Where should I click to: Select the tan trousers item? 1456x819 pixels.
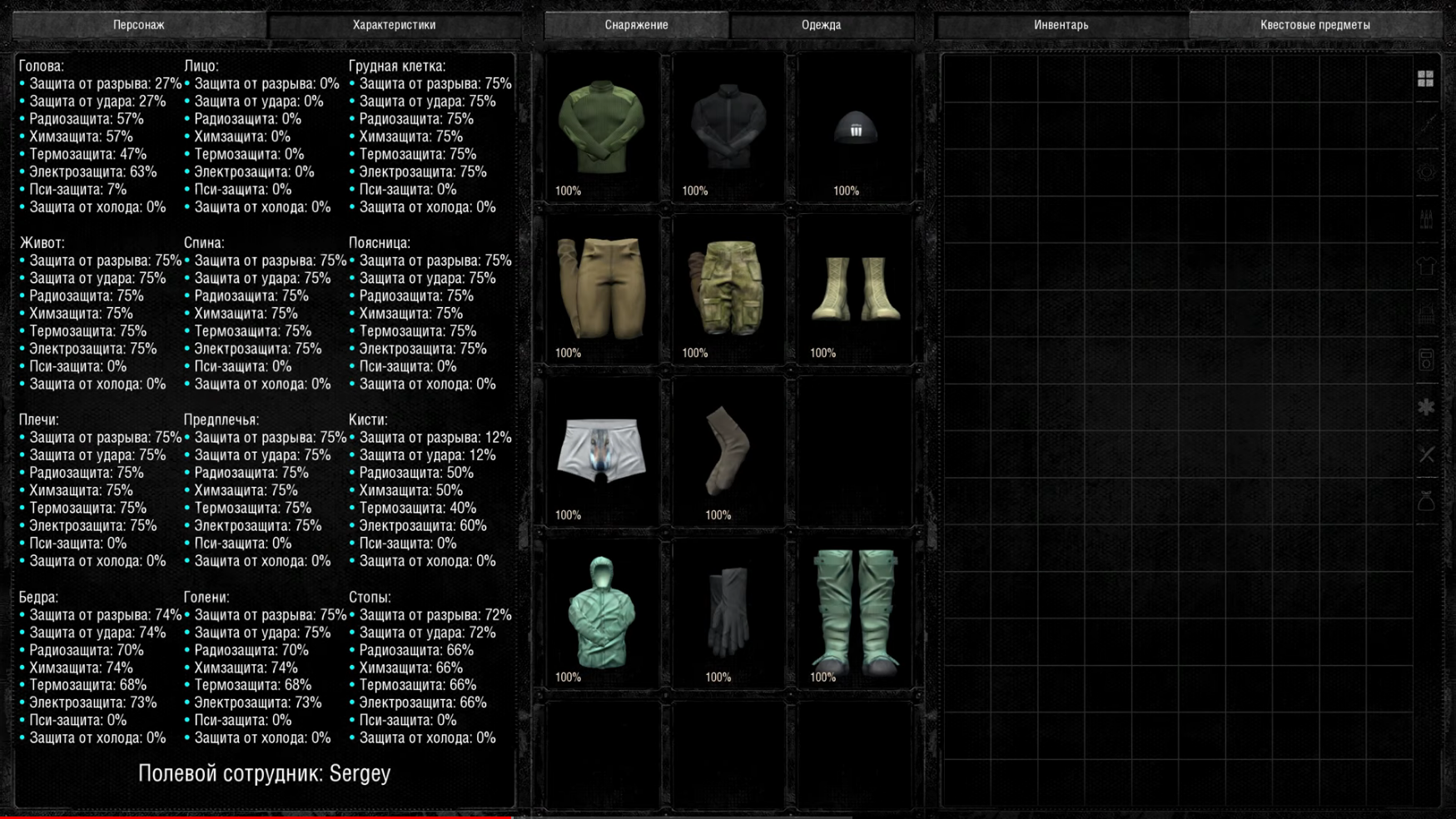(x=601, y=288)
